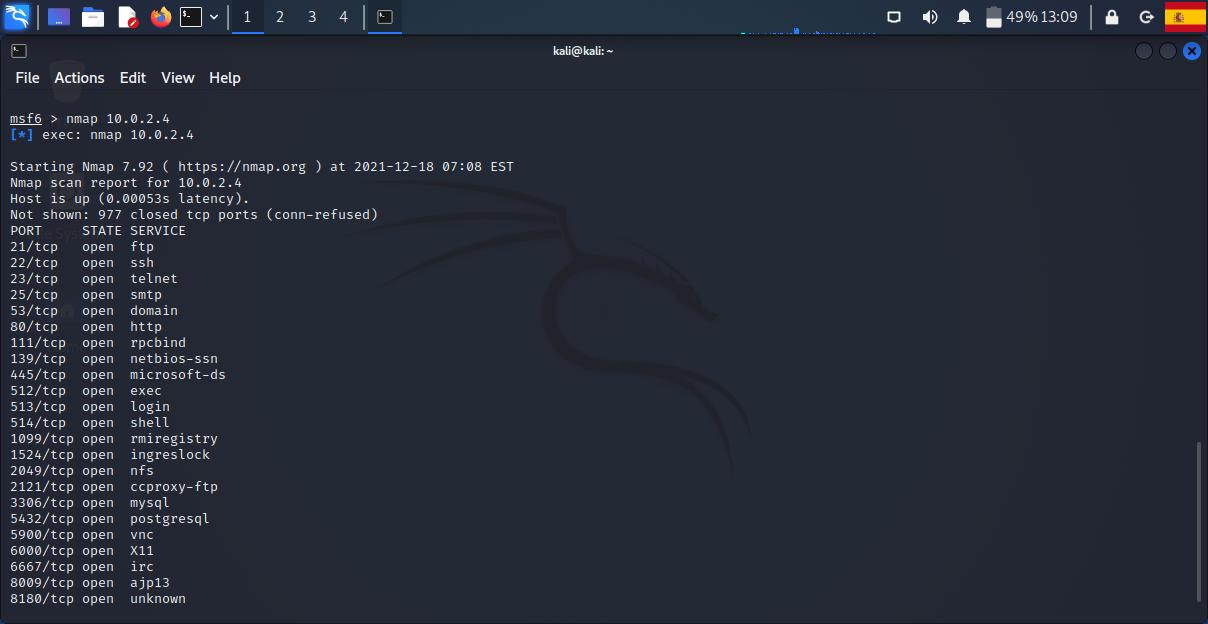
Task: Open the file manager from the panel
Action: 93,17
